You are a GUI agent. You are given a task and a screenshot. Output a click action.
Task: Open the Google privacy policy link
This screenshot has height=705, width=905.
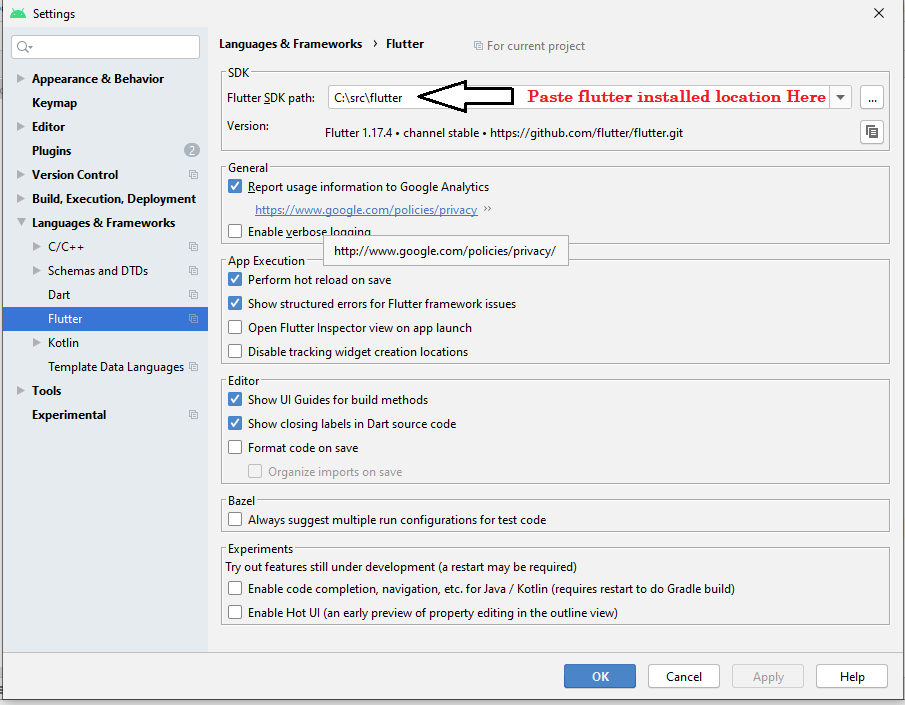366,210
